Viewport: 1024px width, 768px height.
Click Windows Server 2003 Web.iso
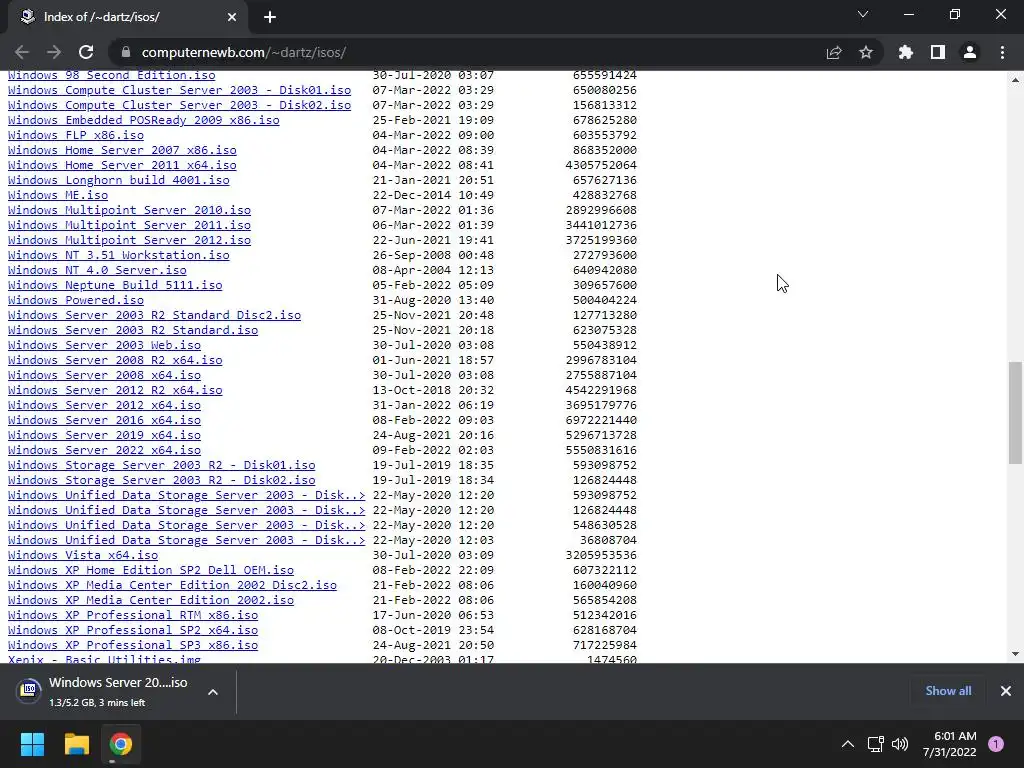(x=104, y=345)
